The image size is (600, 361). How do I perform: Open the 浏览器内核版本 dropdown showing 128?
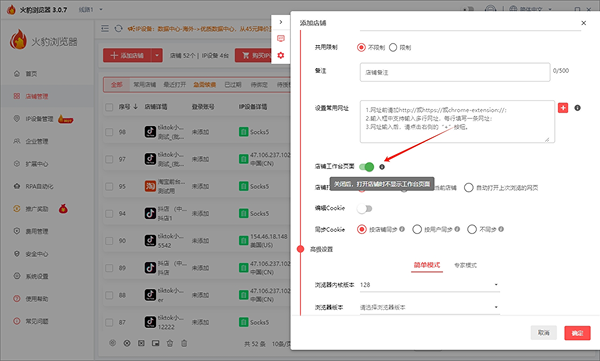pyautogui.click(x=430, y=285)
